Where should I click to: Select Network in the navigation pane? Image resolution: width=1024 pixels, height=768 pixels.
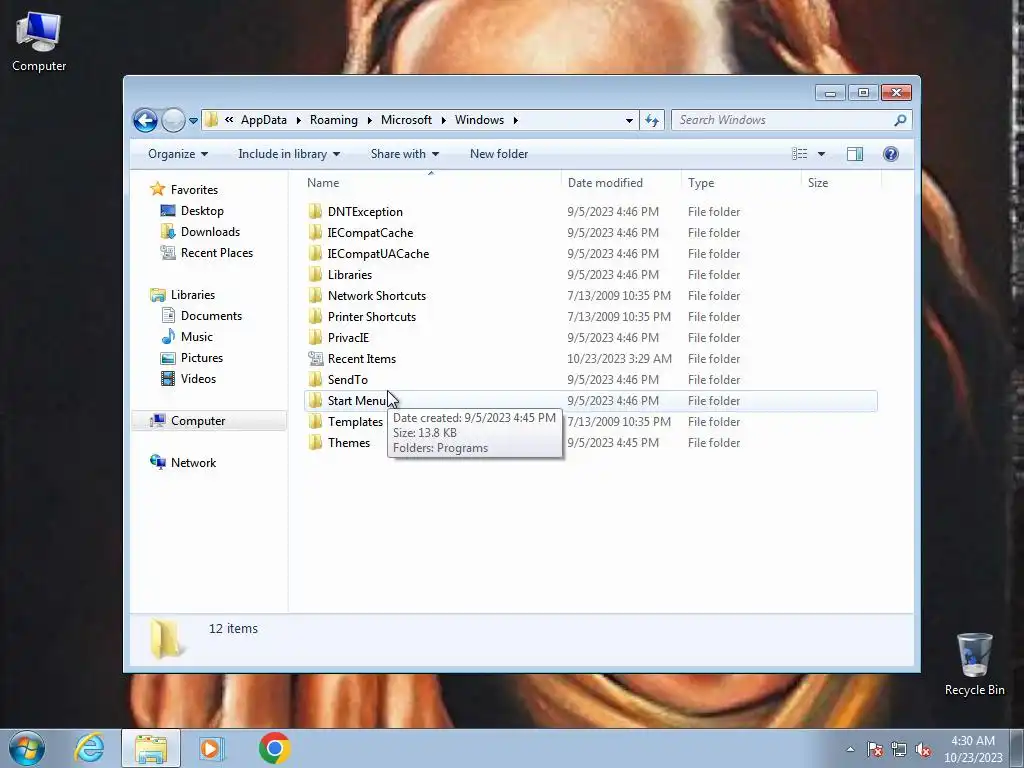[193, 462]
